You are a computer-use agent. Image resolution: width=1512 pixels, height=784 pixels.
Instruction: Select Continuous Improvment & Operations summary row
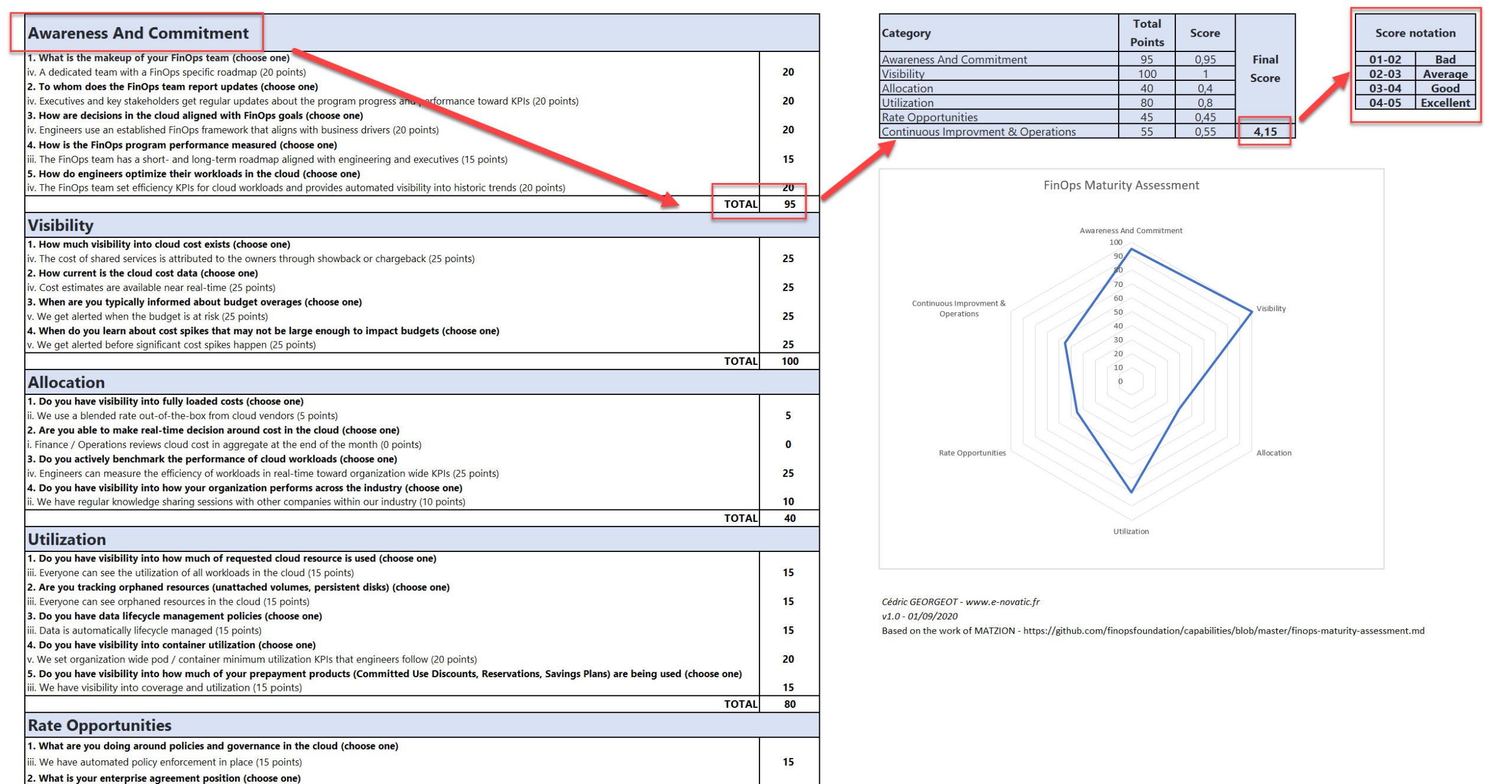click(x=1057, y=132)
